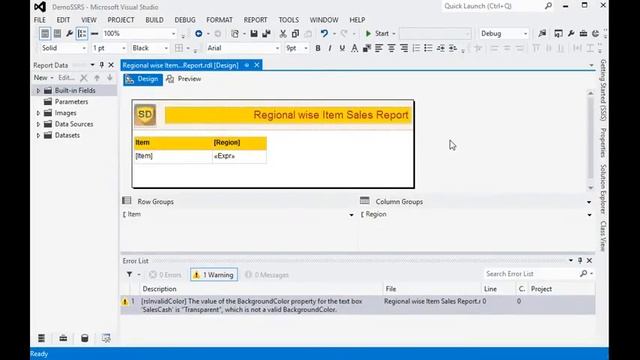
Task: Apply numbered list formatting
Action: (x=416, y=48)
